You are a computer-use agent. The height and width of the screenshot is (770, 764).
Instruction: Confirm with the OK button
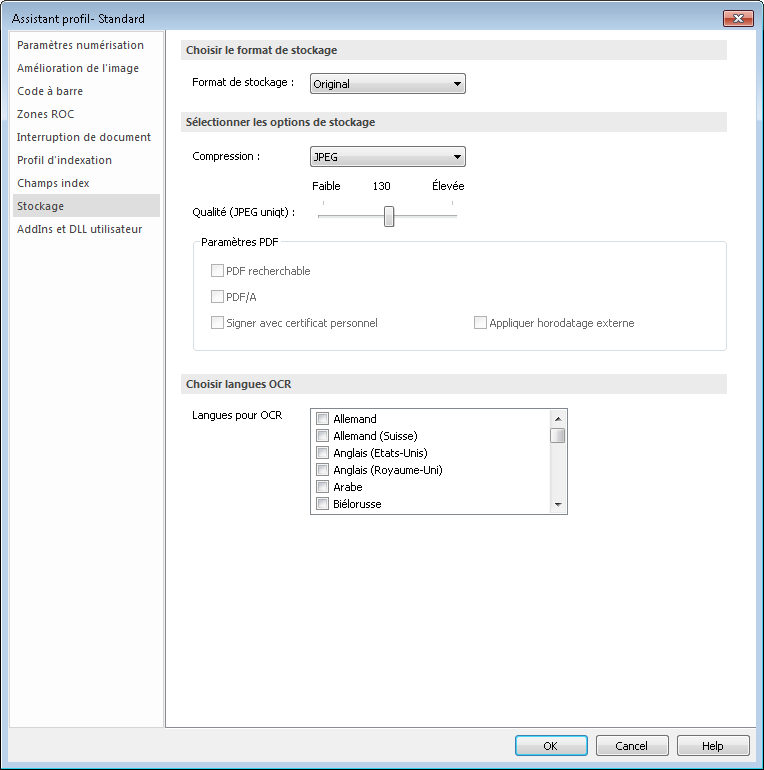click(551, 746)
